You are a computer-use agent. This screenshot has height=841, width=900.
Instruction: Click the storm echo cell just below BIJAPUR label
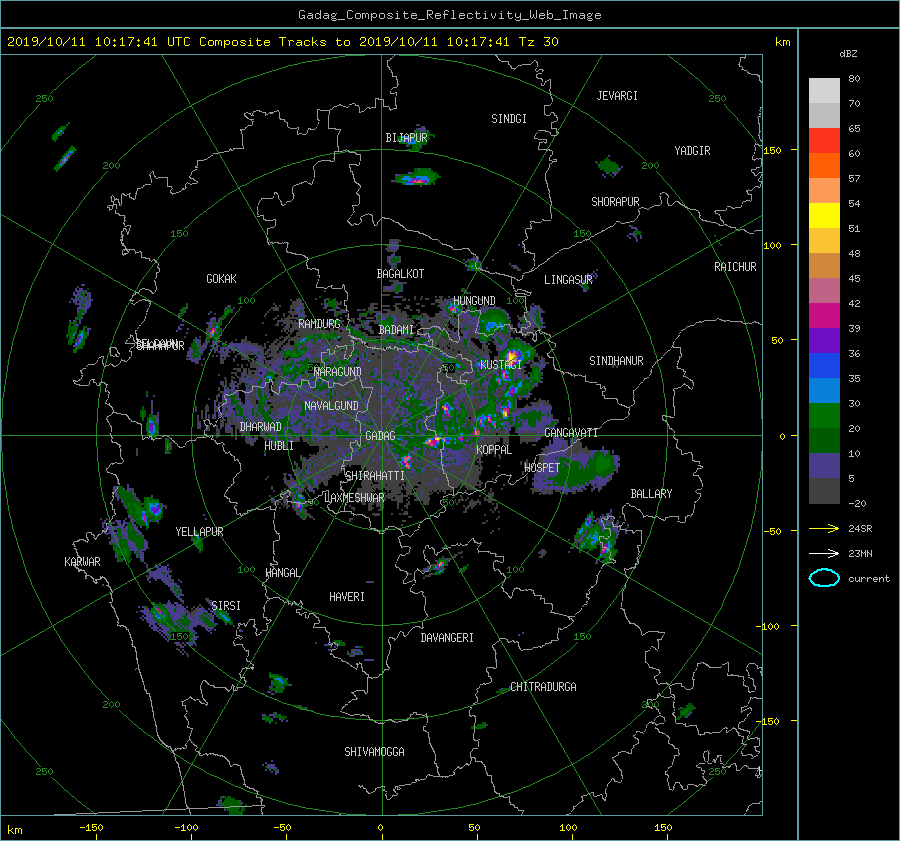417,177
